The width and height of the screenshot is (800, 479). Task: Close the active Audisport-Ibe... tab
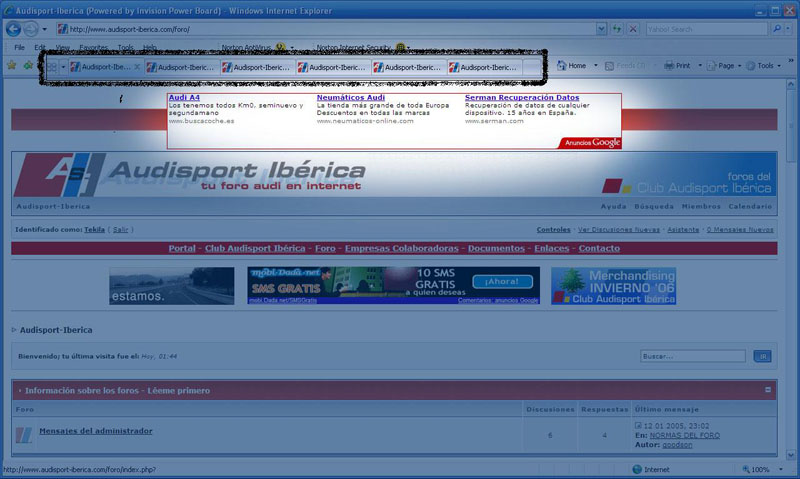[x=137, y=67]
